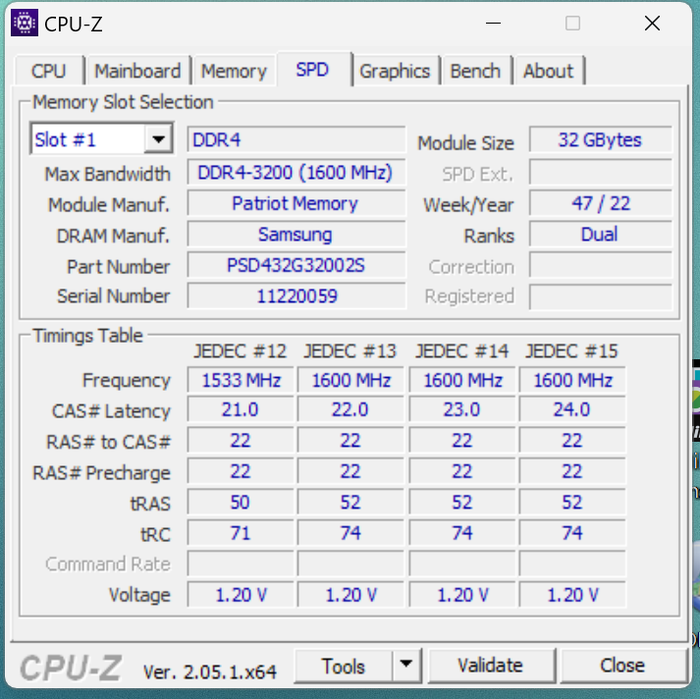The height and width of the screenshot is (699, 700).
Task: Click the tRAS value 50
Action: tap(241, 503)
